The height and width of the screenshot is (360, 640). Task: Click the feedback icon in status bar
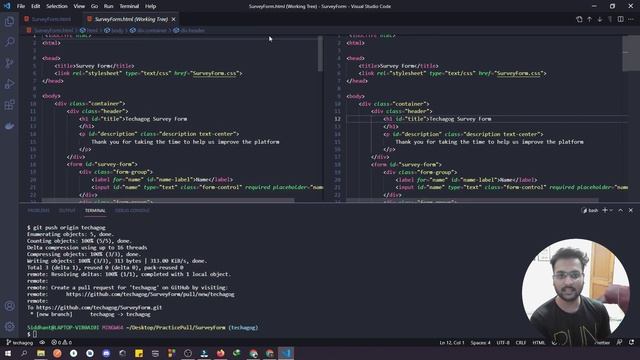pyautogui.click(x=620, y=342)
